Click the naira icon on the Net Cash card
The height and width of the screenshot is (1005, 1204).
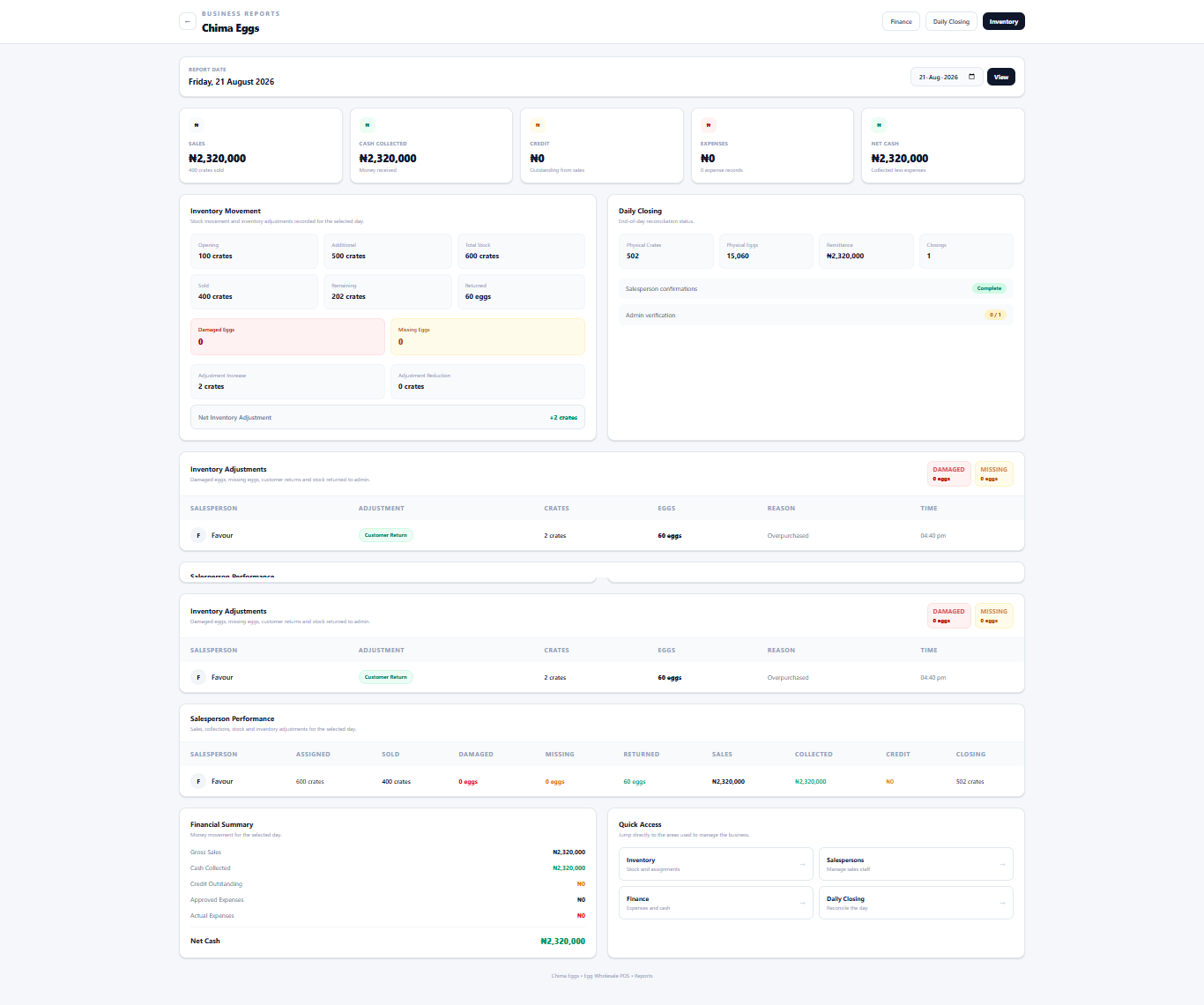click(879, 125)
